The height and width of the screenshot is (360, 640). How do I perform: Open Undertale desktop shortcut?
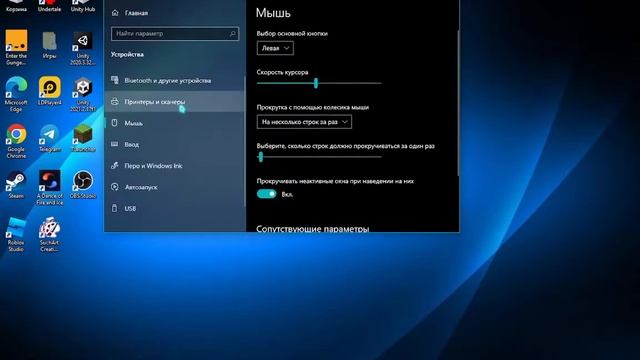point(49,6)
